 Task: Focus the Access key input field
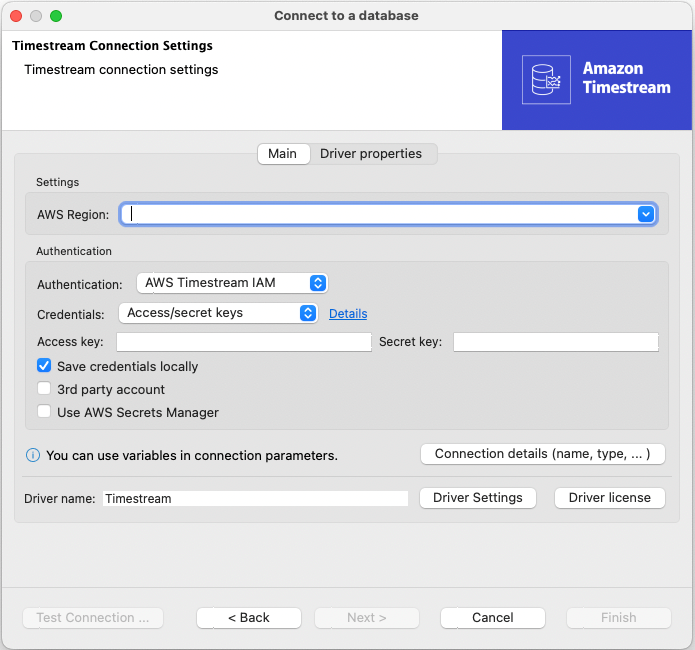(244, 342)
